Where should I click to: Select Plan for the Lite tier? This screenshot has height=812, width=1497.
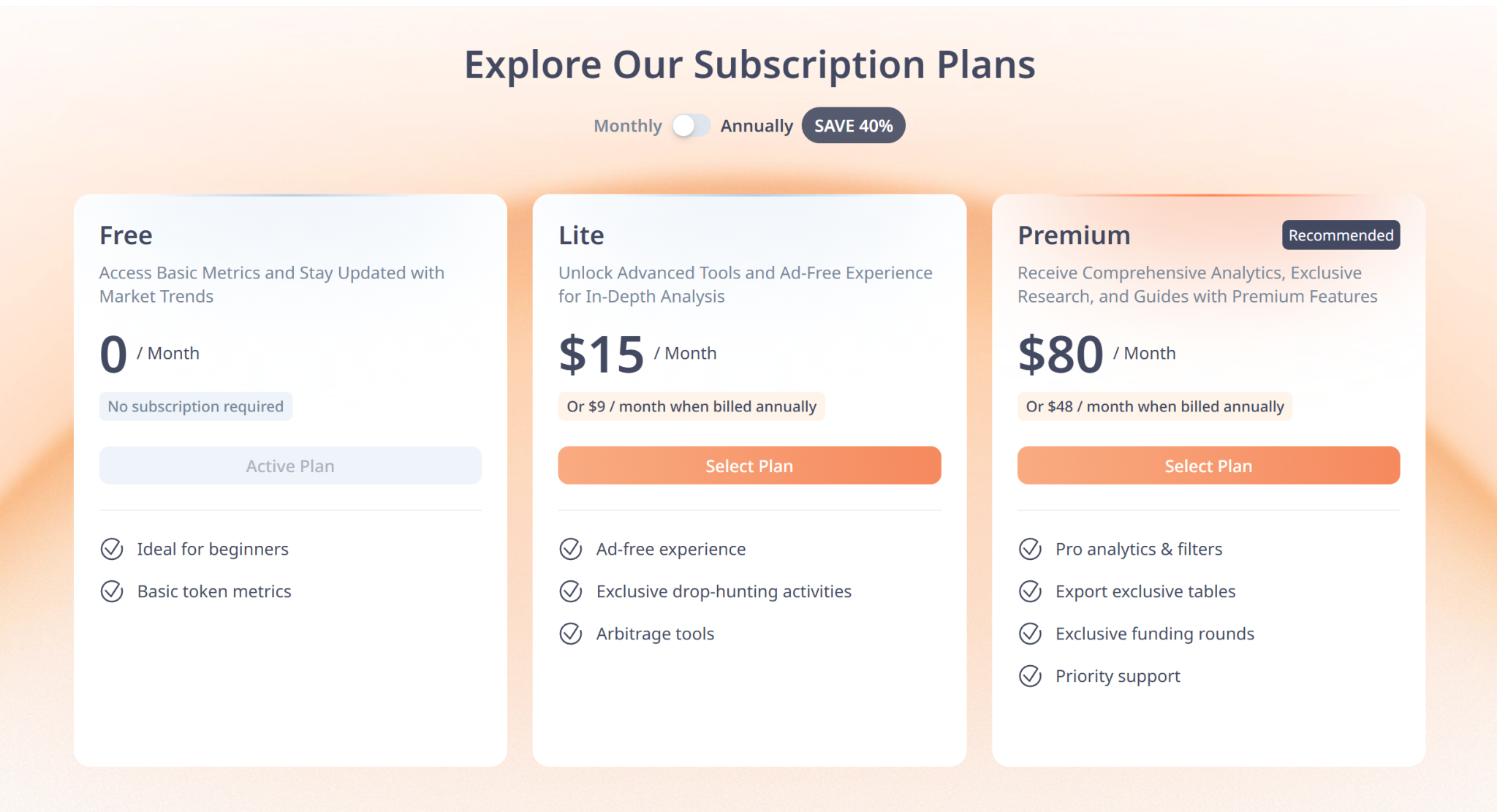tap(749, 466)
